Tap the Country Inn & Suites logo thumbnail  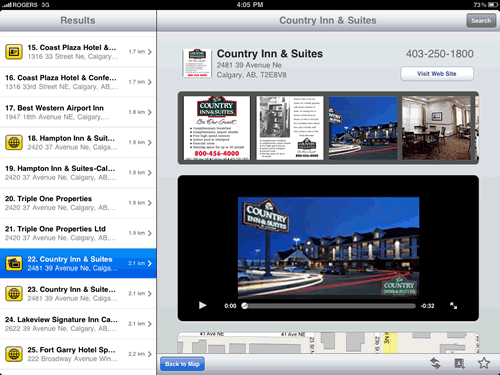(x=197, y=63)
